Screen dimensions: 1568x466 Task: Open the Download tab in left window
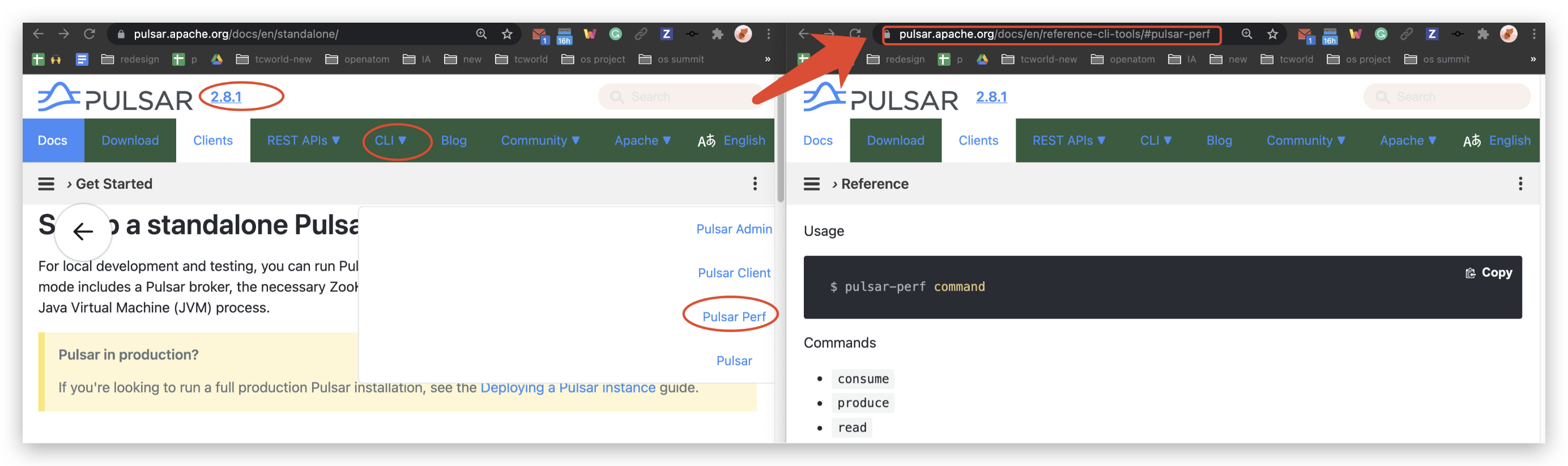[130, 141]
